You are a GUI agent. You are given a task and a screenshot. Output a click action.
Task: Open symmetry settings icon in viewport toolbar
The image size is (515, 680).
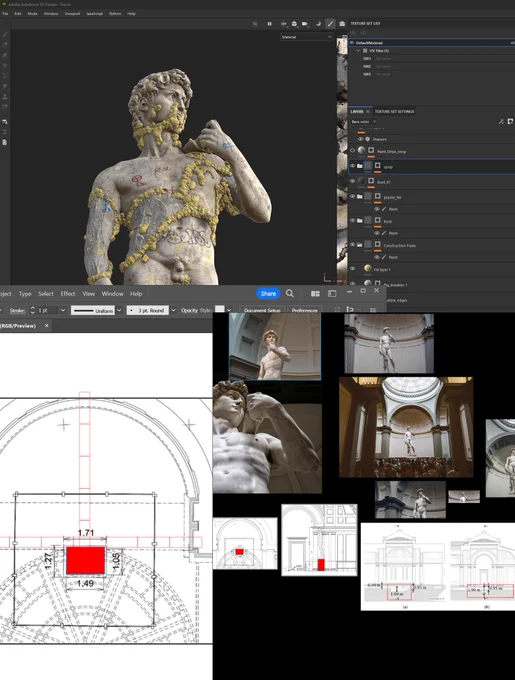point(284,24)
